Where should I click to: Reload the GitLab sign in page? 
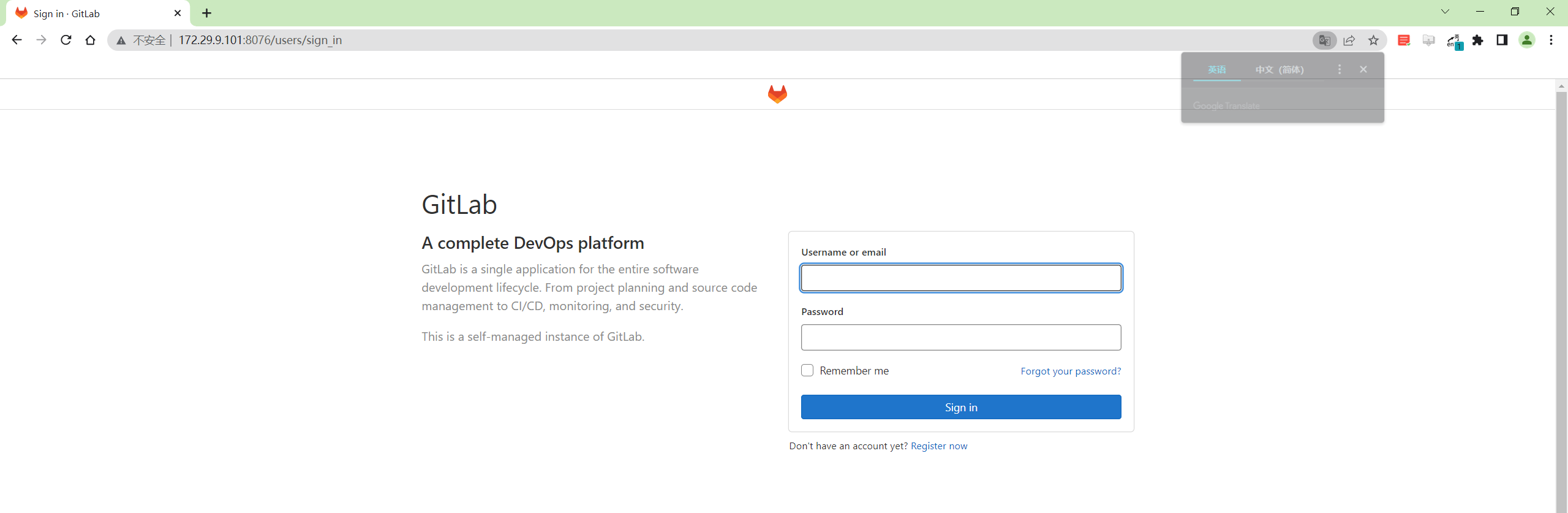pyautogui.click(x=66, y=40)
